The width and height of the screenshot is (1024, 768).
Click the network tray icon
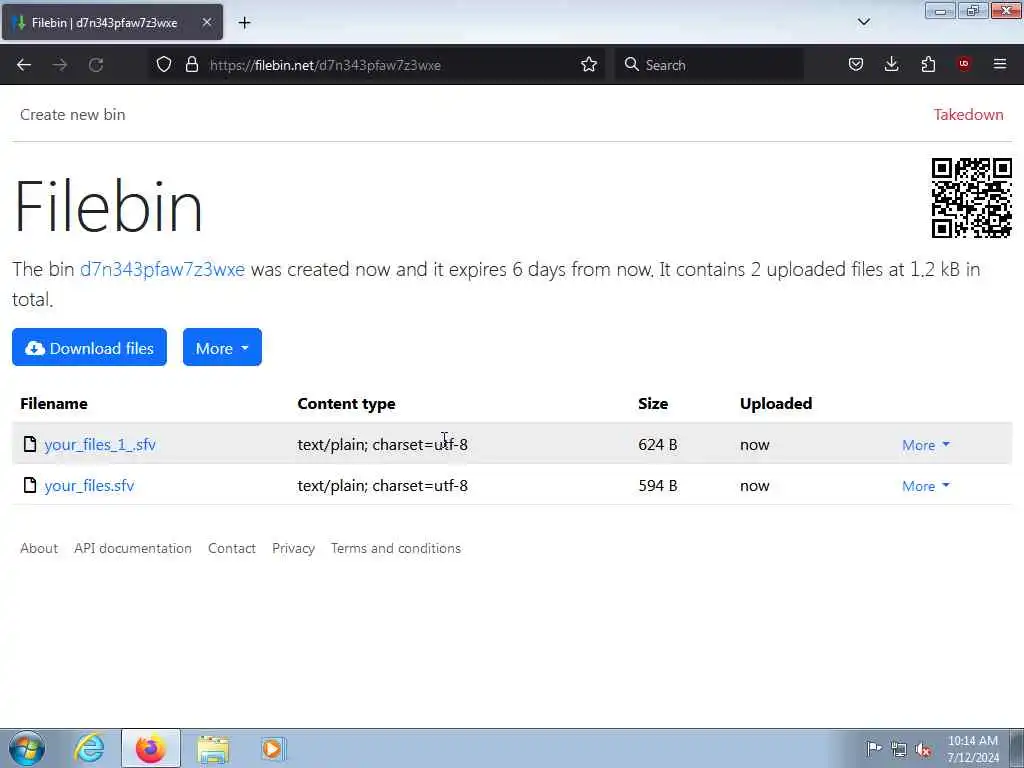pyautogui.click(x=899, y=749)
